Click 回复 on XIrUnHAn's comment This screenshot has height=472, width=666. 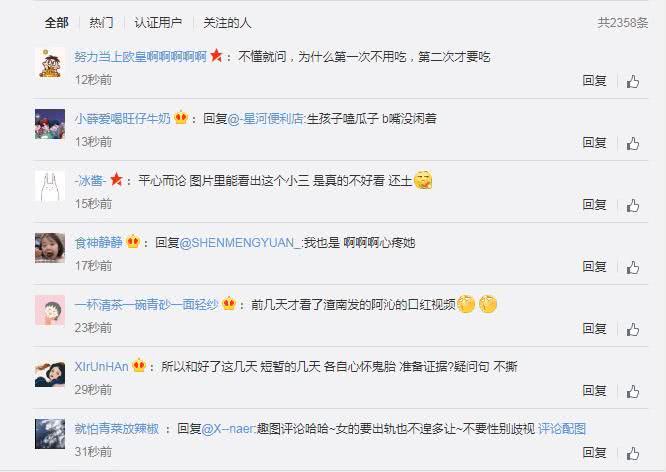click(x=594, y=390)
